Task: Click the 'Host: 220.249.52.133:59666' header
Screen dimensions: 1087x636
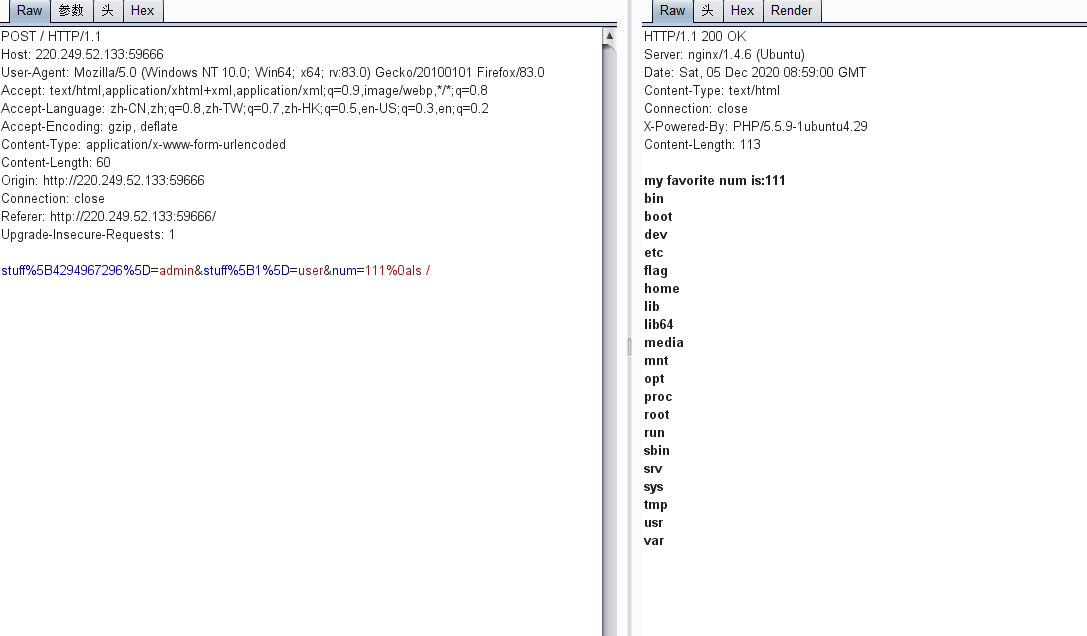Action: [82, 54]
